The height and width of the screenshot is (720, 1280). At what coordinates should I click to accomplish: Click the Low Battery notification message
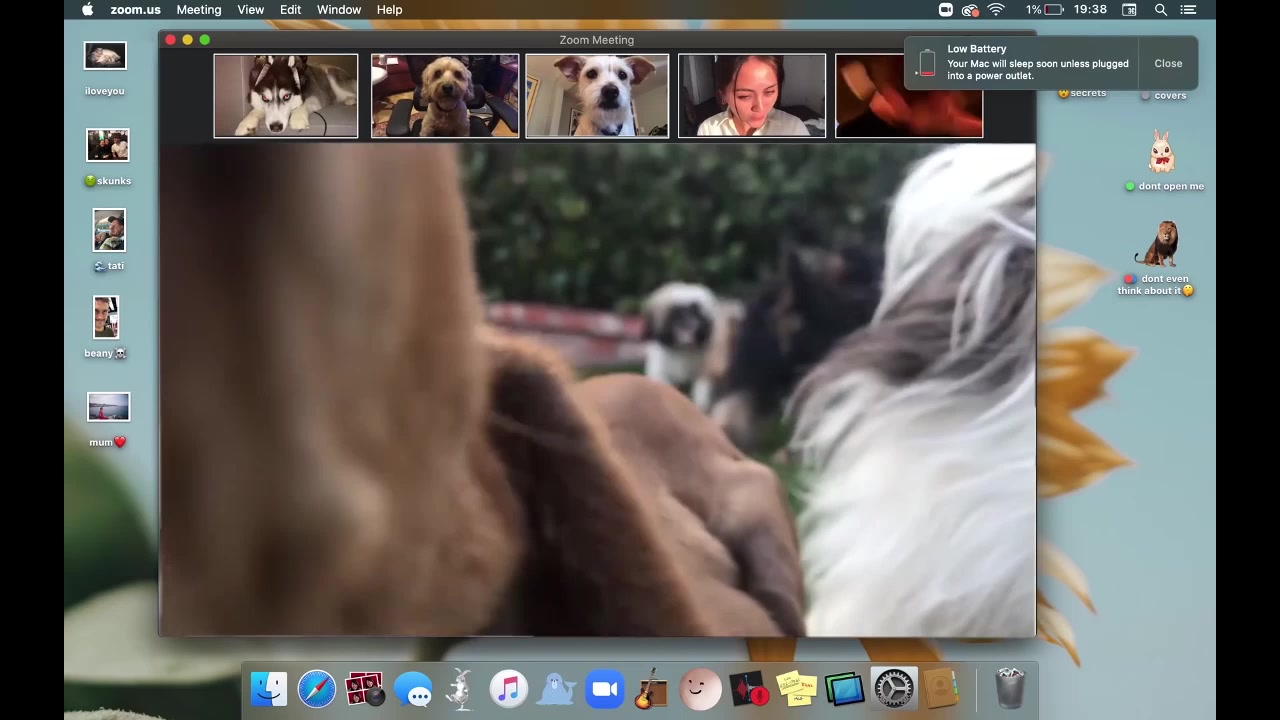pos(1038,69)
